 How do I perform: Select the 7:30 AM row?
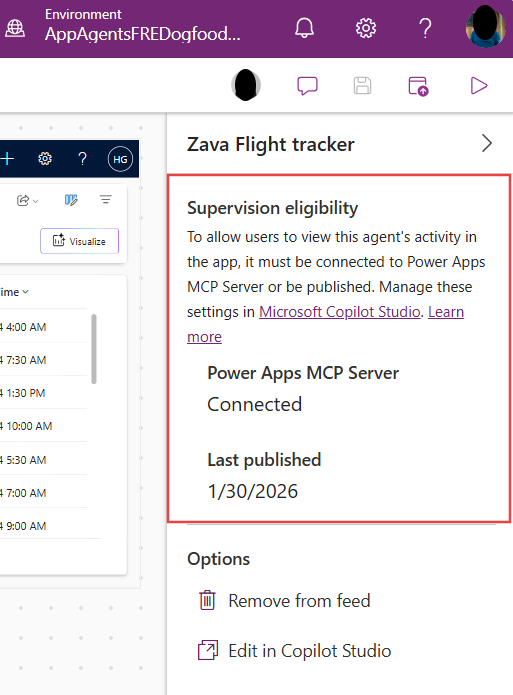(x=43, y=360)
